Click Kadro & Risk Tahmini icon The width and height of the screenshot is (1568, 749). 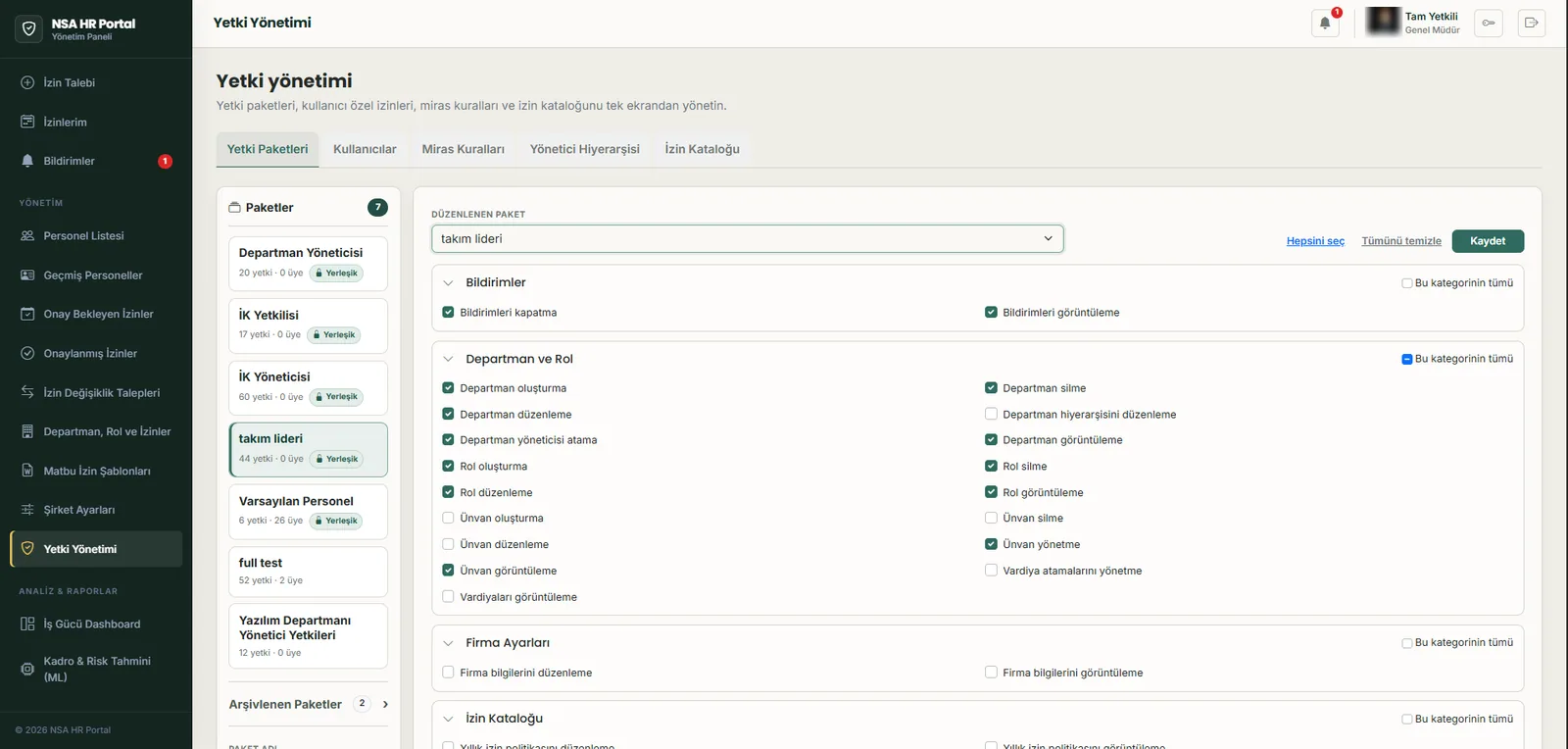(x=27, y=669)
